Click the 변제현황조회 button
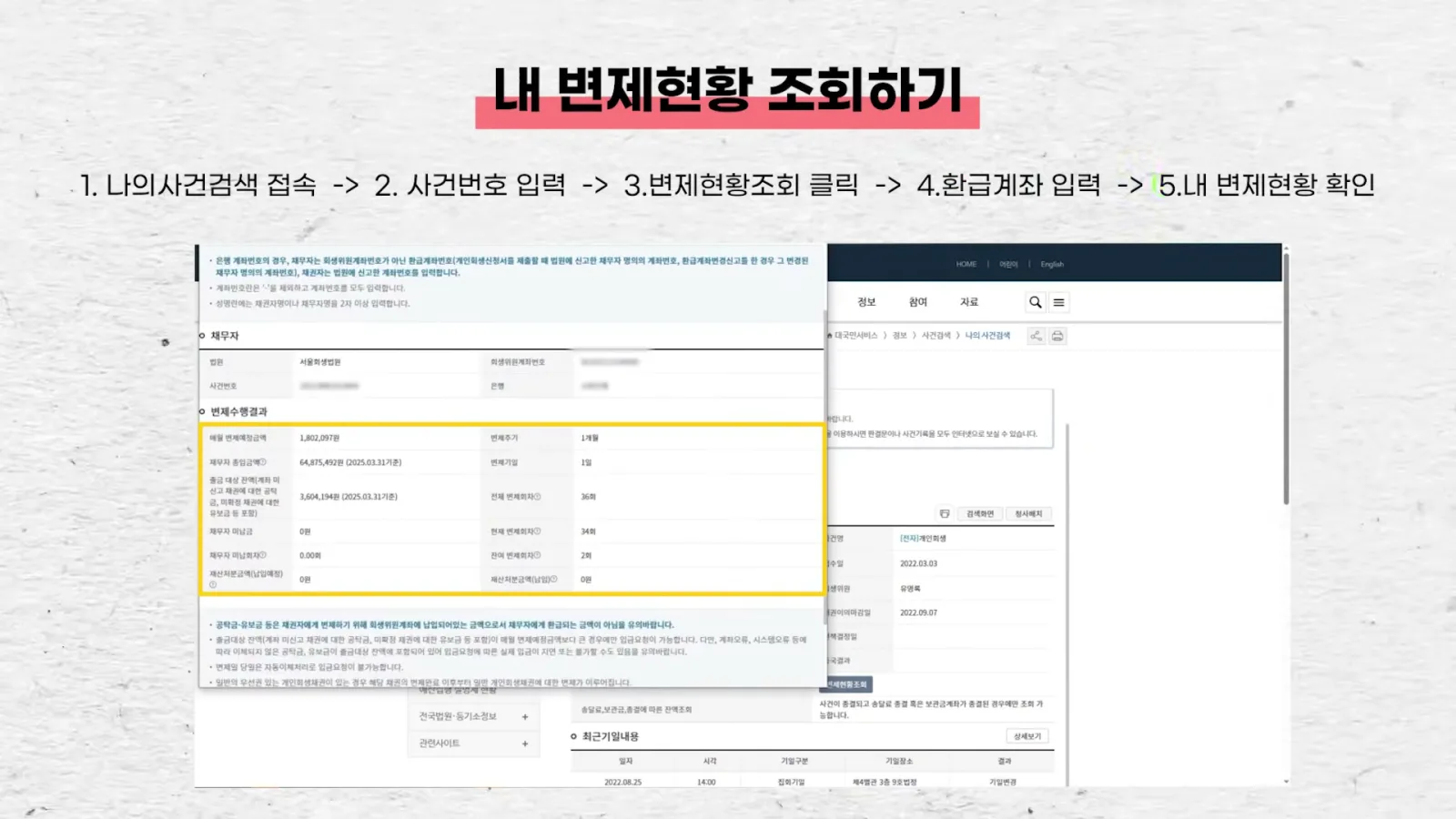This screenshot has height=819, width=1456. [848, 684]
